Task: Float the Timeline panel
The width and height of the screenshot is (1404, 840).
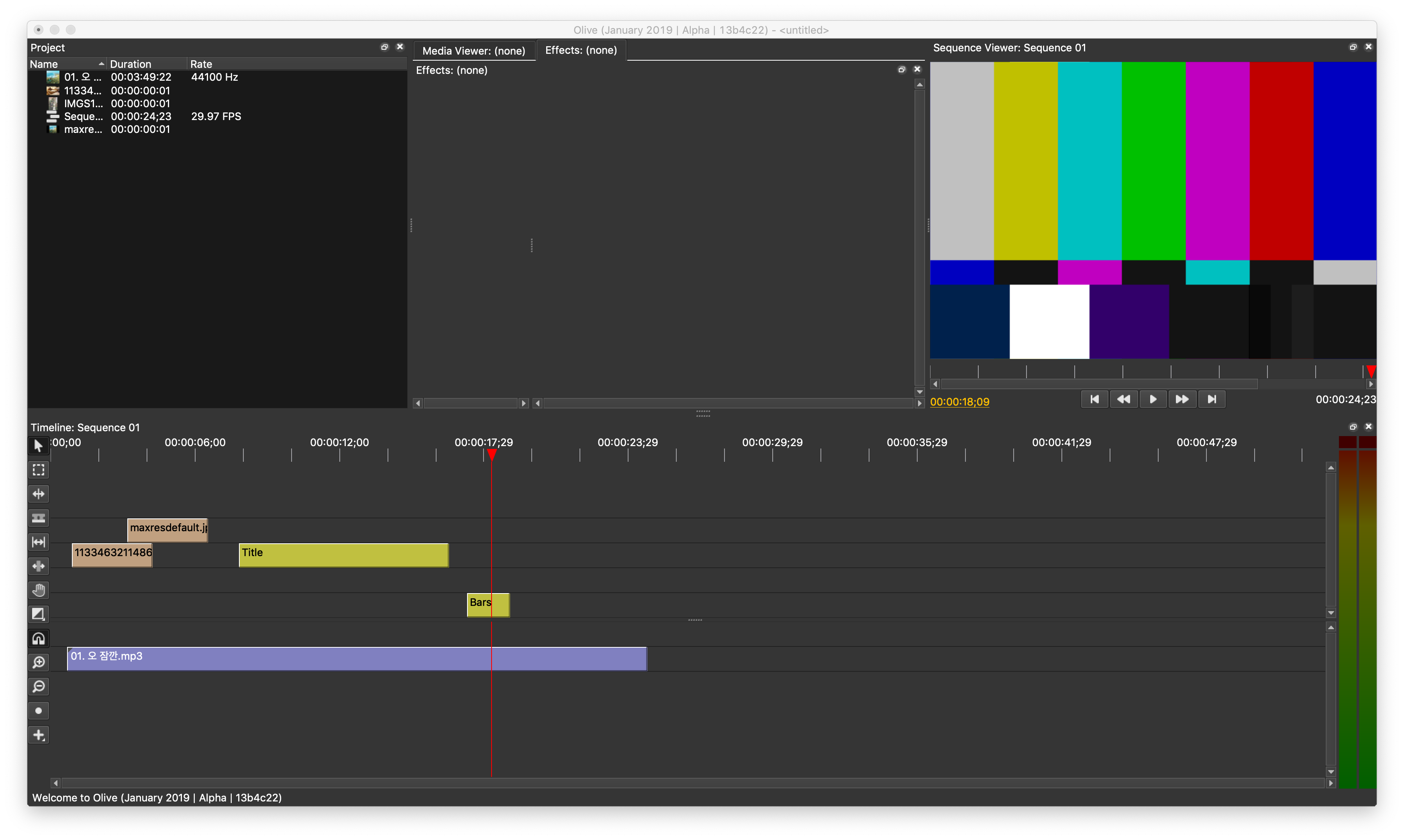Action: pyautogui.click(x=1353, y=427)
